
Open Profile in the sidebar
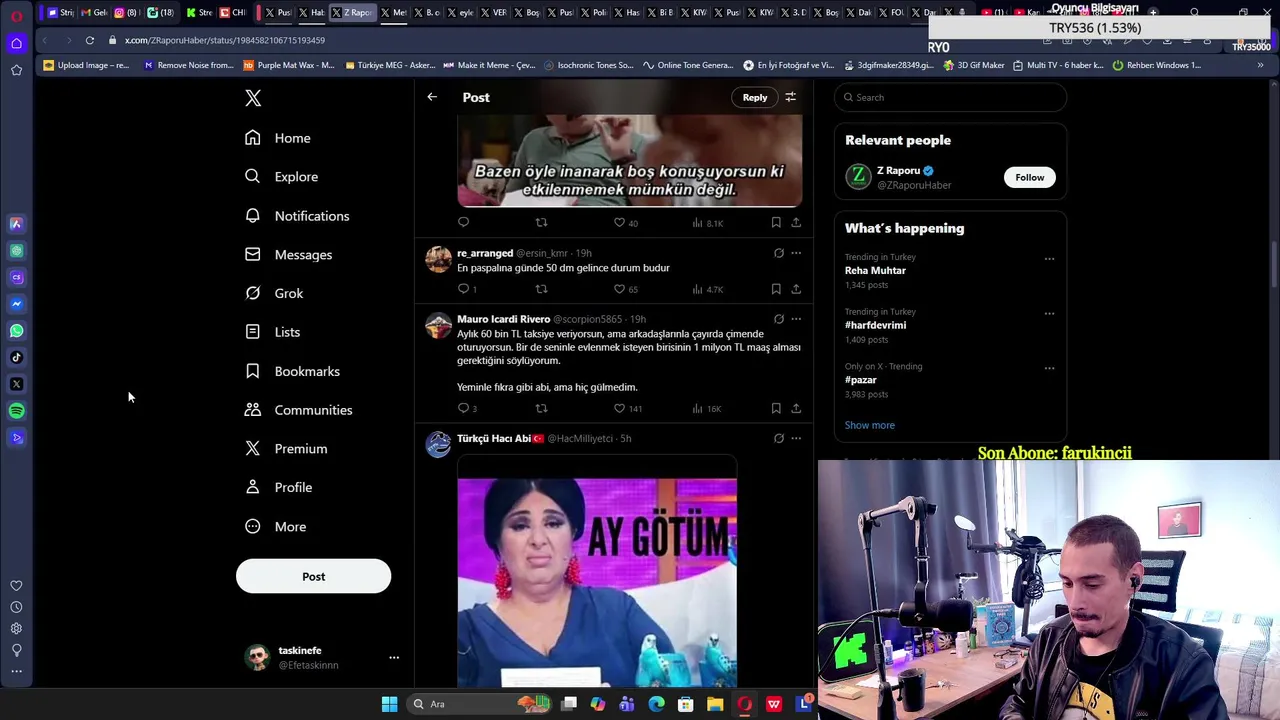(280, 488)
